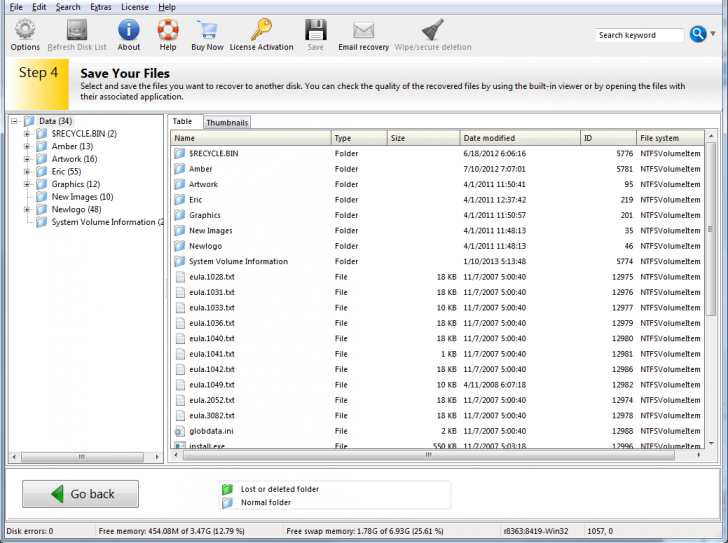Click the file table vertical scrollbar

point(710,229)
